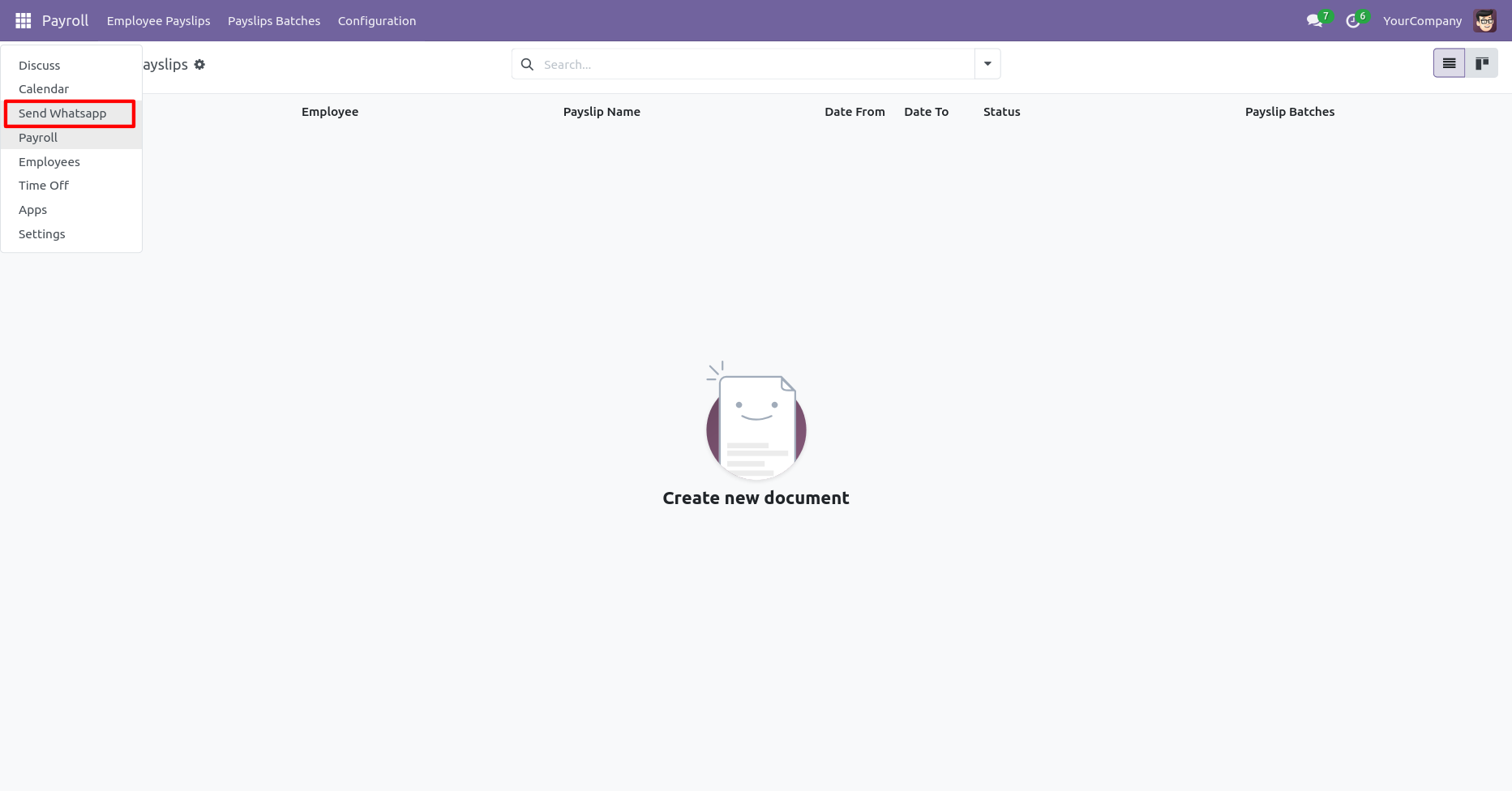Open the Payslips Batches menu

coord(274,21)
